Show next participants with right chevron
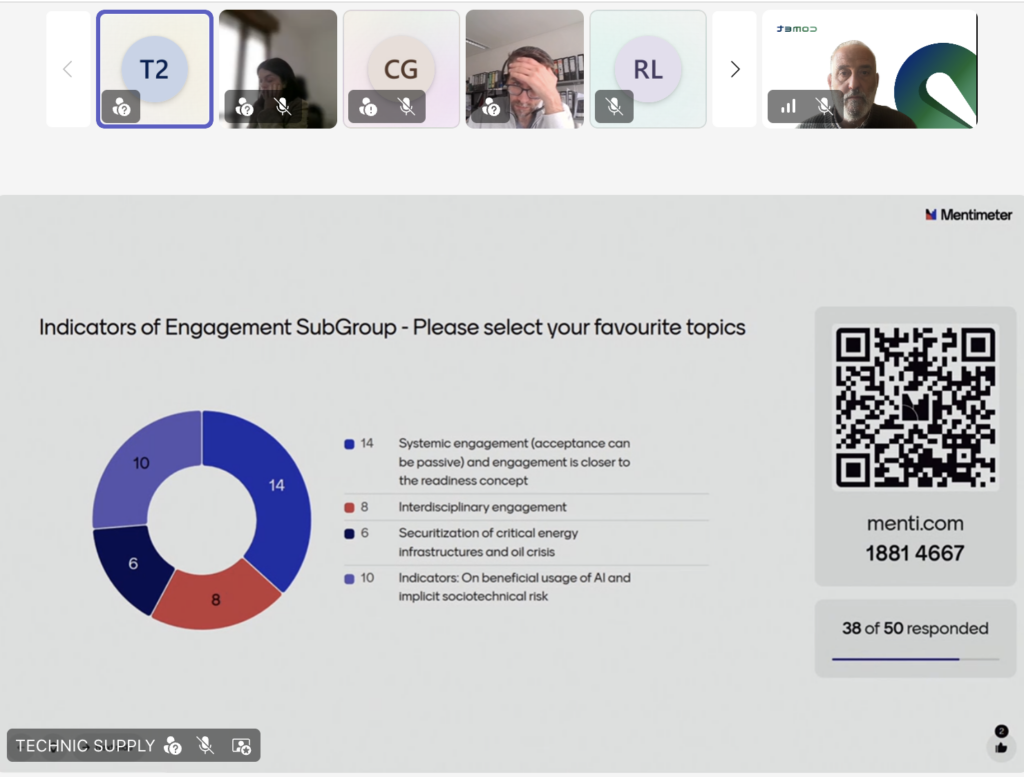1024x777 pixels. click(x=735, y=69)
